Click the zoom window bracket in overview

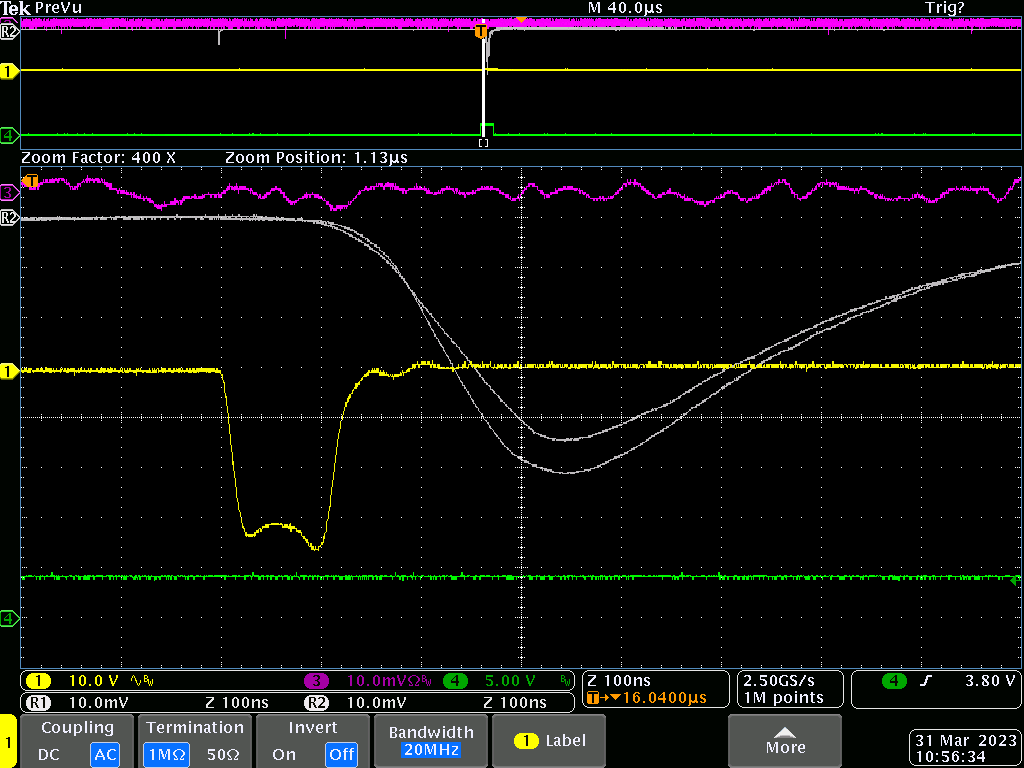483,143
